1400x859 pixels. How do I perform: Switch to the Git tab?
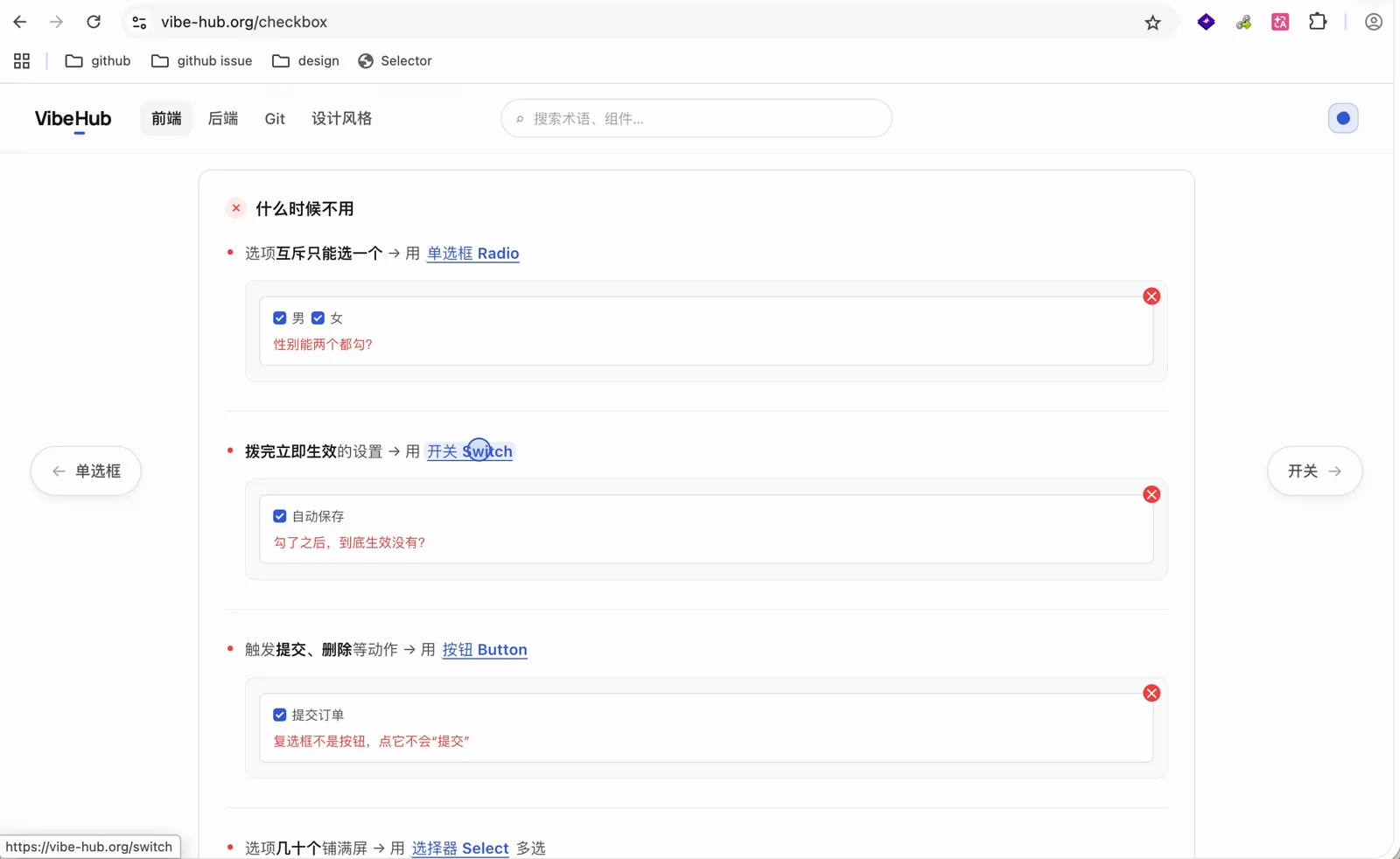275,118
